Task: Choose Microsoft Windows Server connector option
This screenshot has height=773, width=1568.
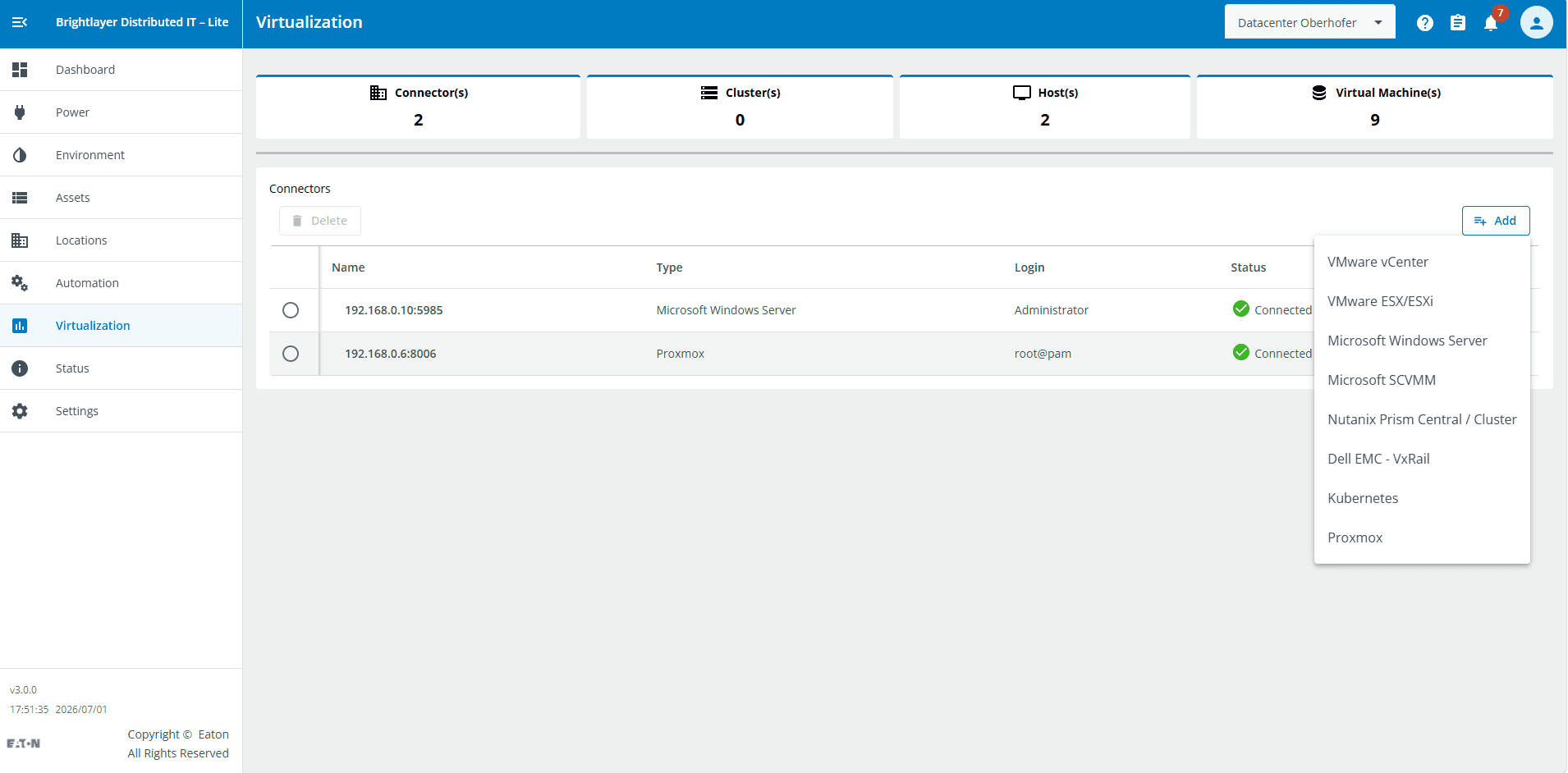Action: (x=1422, y=341)
